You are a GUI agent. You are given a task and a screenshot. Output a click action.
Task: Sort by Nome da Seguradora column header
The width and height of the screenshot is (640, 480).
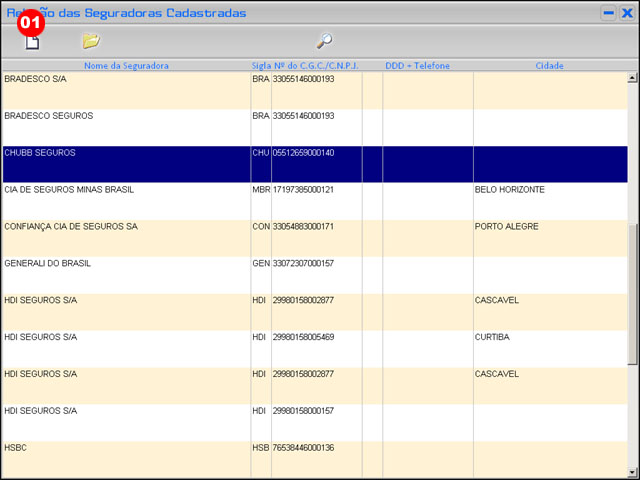[126, 66]
